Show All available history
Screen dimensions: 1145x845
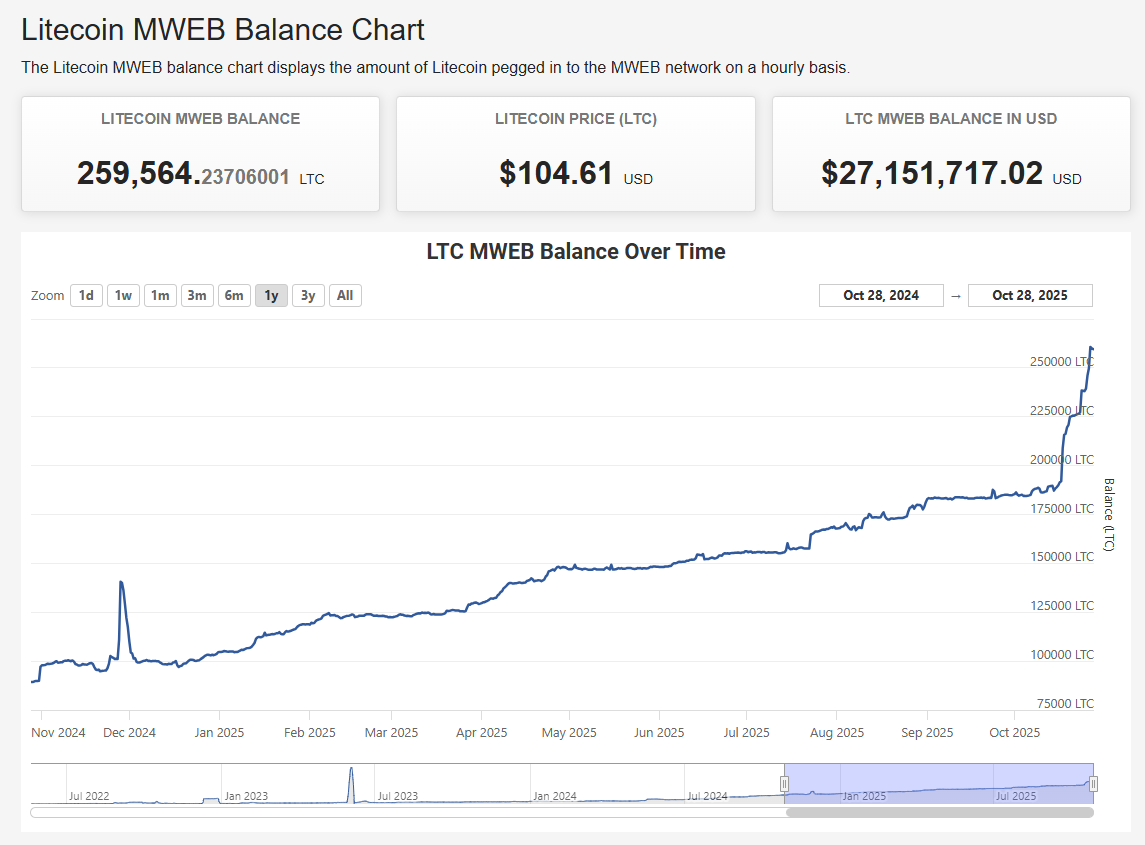(344, 295)
